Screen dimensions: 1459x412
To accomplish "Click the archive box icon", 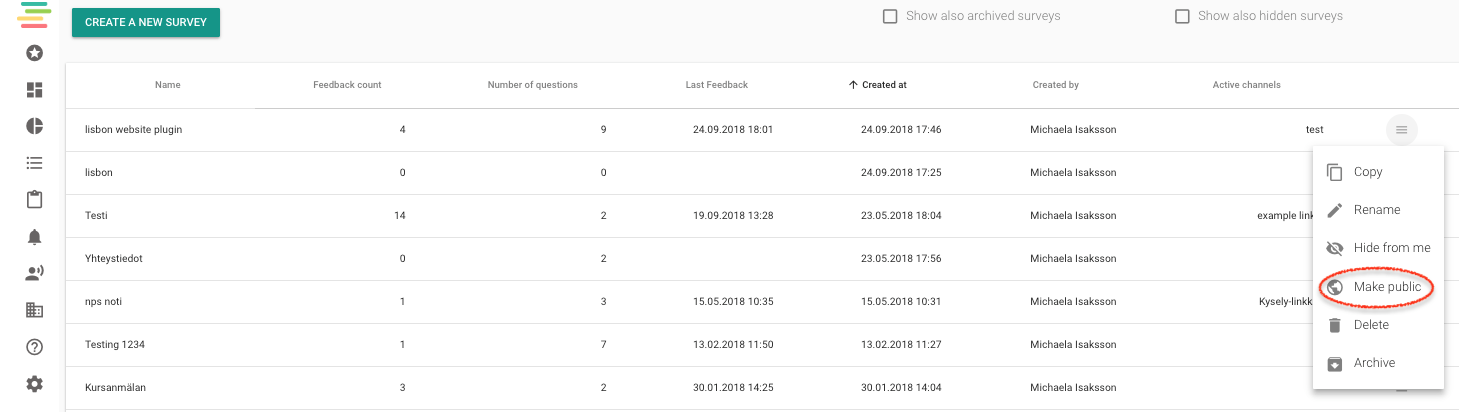I will coord(1334,363).
